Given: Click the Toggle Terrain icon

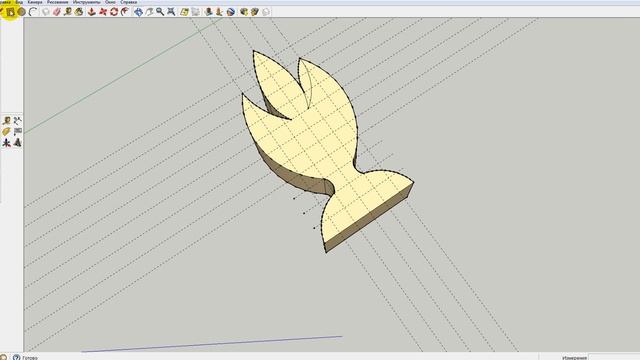Looking at the screenshot, I should click(196, 12).
